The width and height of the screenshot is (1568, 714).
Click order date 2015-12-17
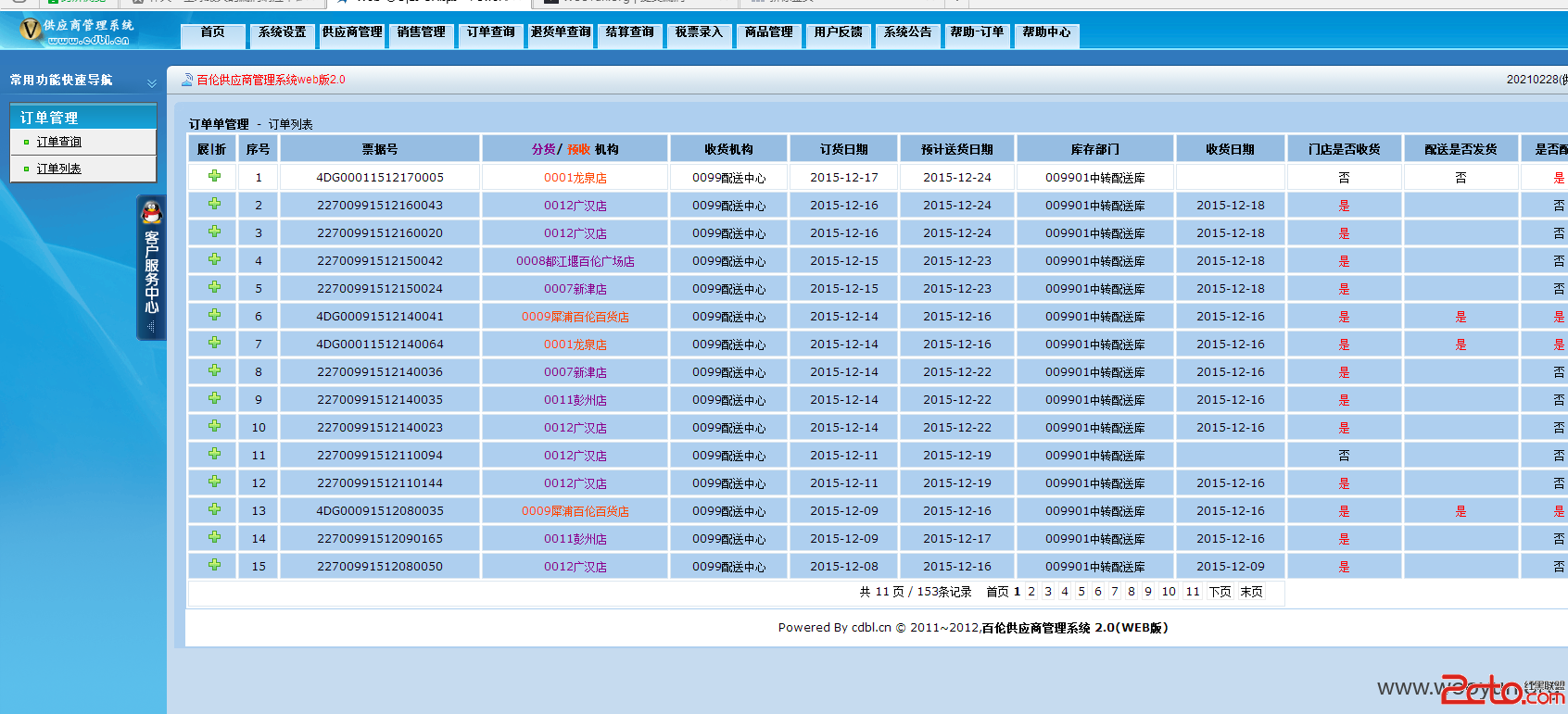(x=844, y=177)
